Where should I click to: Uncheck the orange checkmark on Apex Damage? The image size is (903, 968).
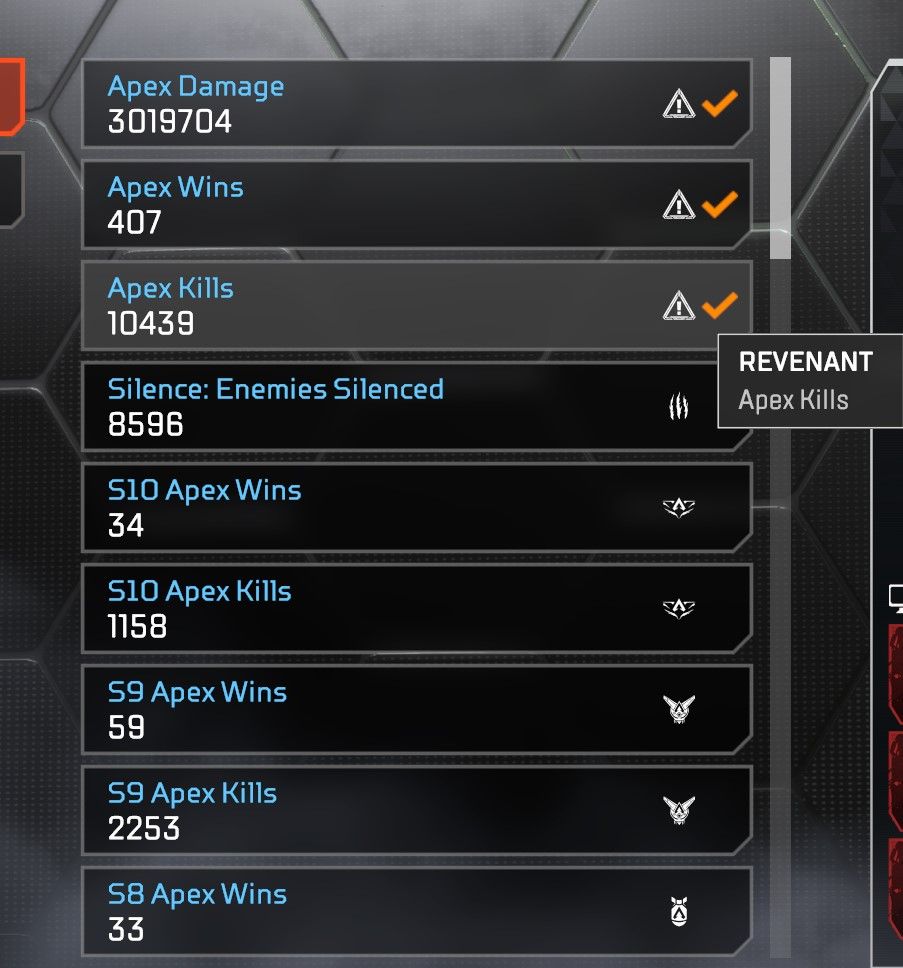[x=720, y=103]
